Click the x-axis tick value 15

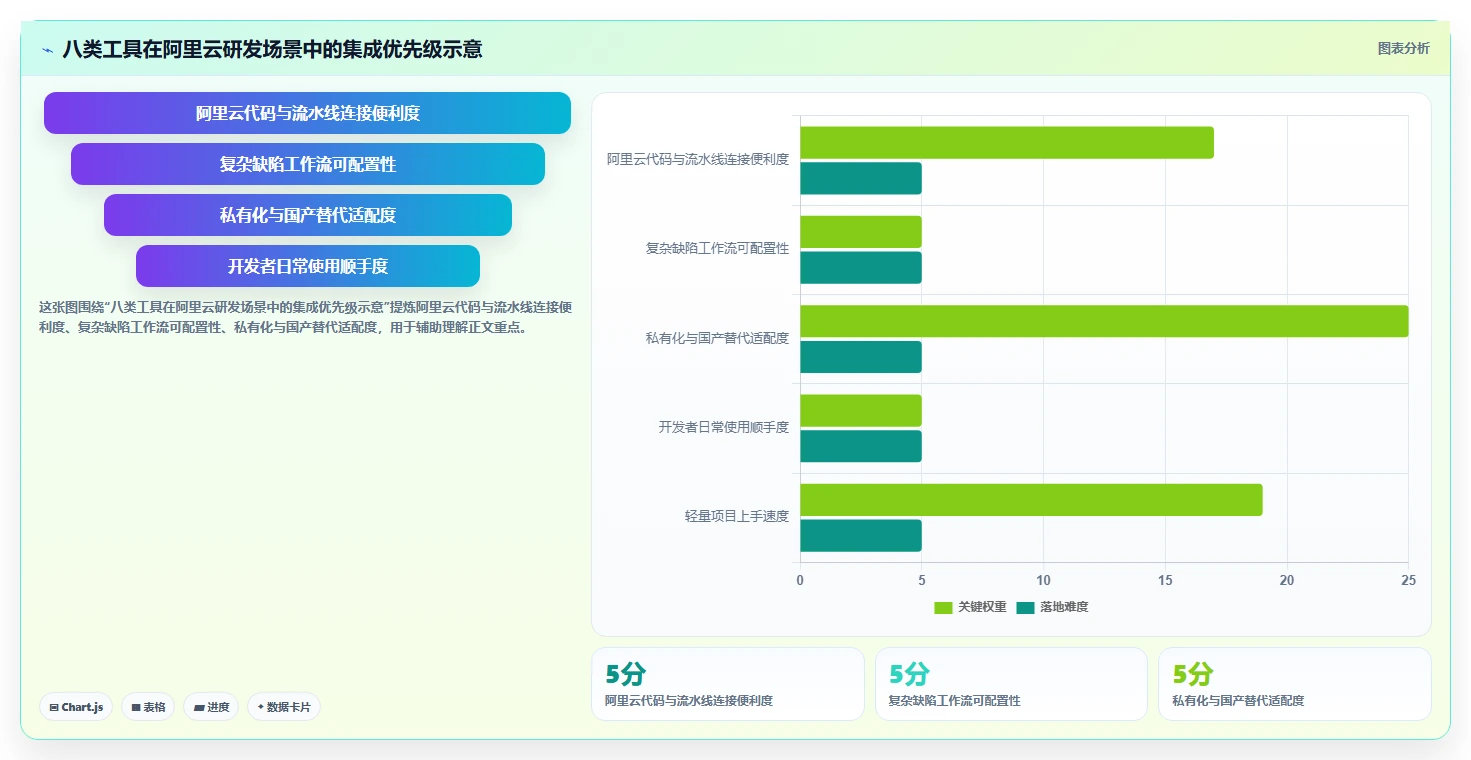tap(1165, 580)
